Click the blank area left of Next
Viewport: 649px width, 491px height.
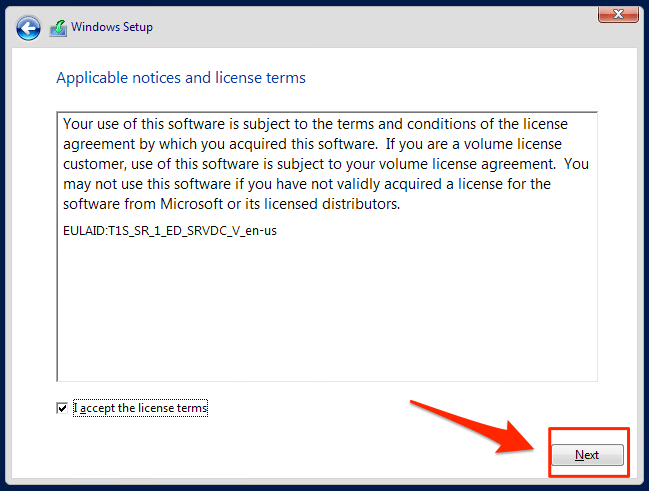[x=300, y=455]
